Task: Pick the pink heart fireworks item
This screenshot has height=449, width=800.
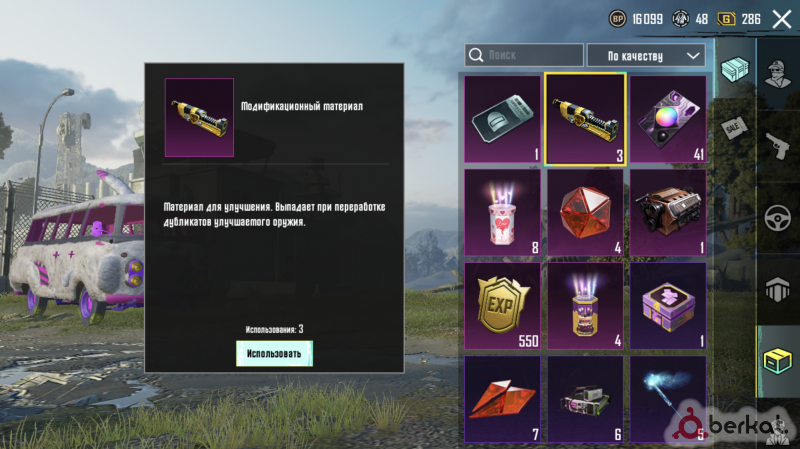Action: [x=502, y=212]
